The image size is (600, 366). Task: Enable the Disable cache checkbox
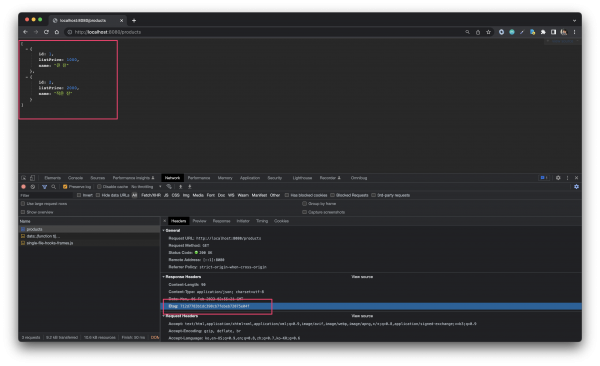pos(99,187)
